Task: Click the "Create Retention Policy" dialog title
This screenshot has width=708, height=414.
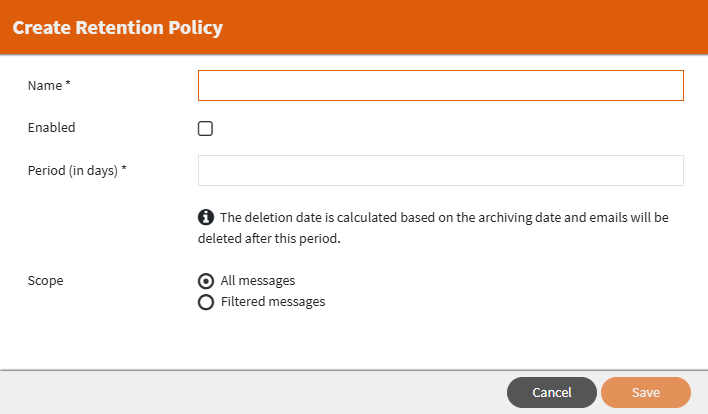Action: [117, 28]
